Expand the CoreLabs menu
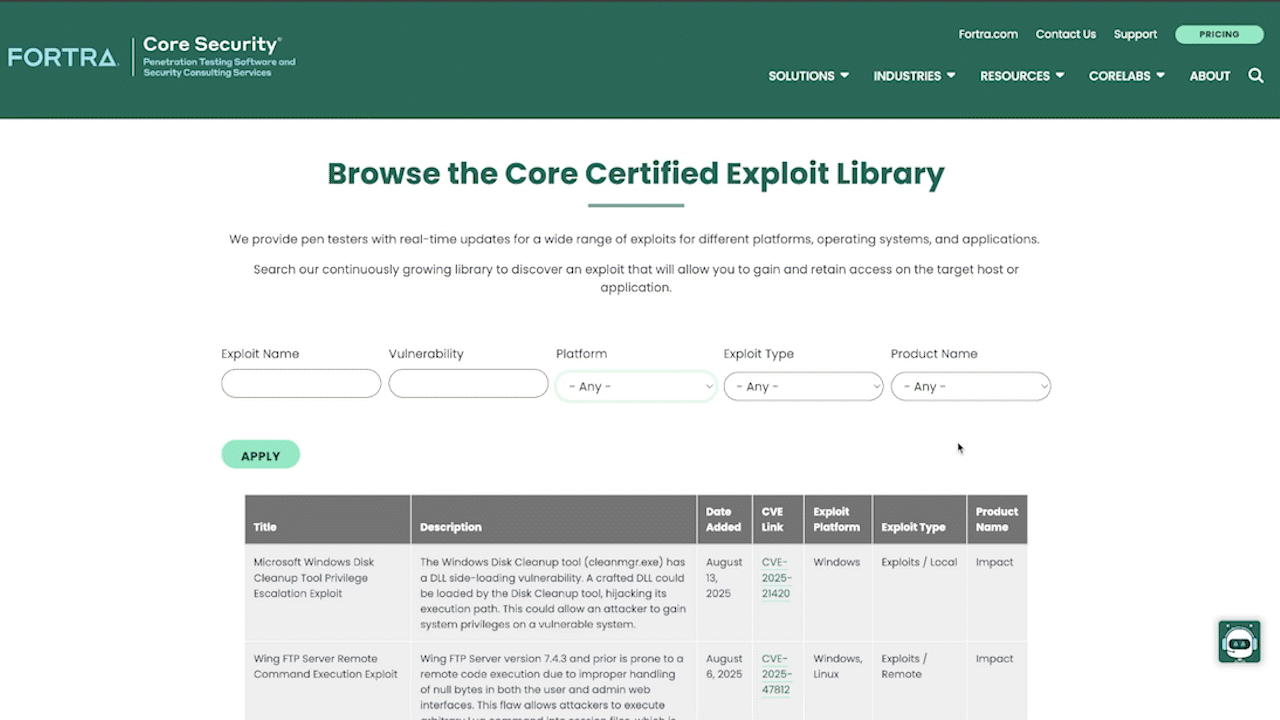 point(1126,76)
